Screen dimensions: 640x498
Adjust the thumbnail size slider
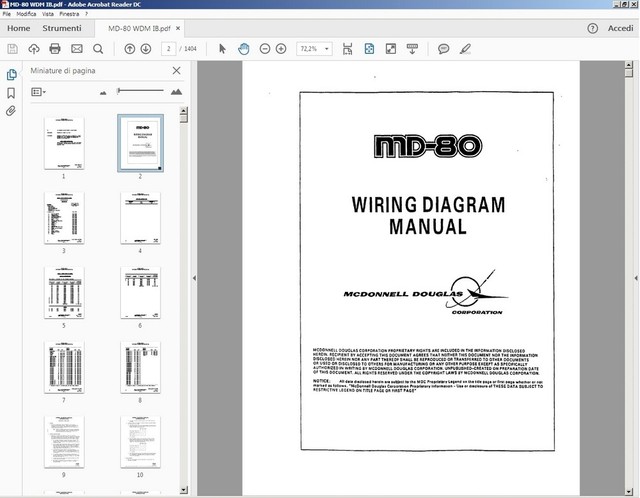coord(140,91)
